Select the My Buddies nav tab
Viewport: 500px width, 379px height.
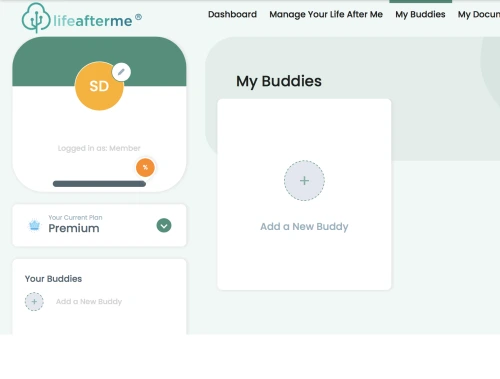[x=420, y=14]
